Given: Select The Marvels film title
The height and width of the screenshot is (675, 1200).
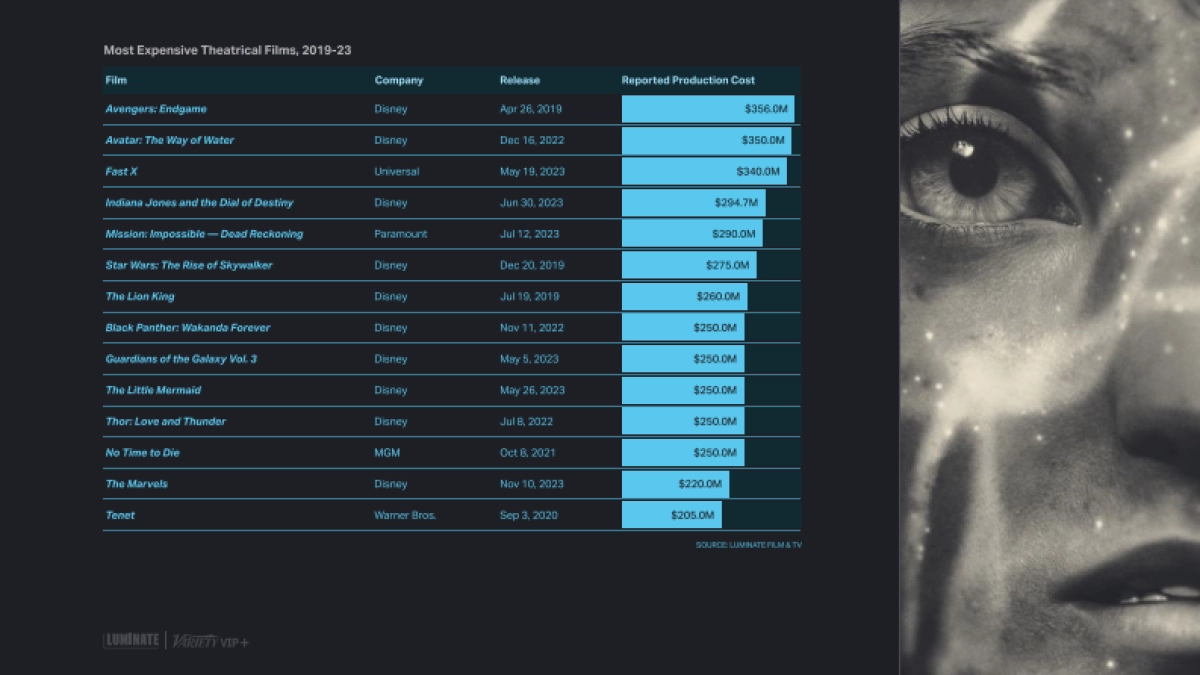Looking at the screenshot, I should (x=136, y=484).
